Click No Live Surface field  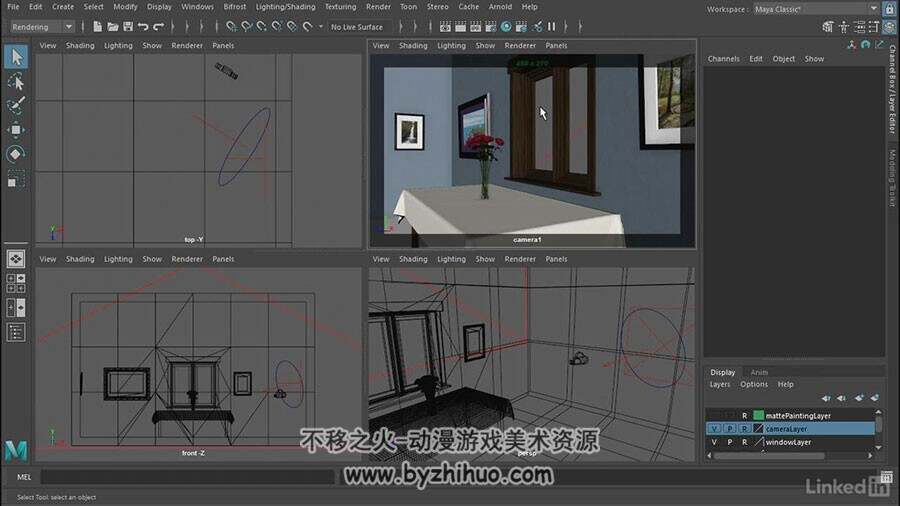[x=359, y=26]
